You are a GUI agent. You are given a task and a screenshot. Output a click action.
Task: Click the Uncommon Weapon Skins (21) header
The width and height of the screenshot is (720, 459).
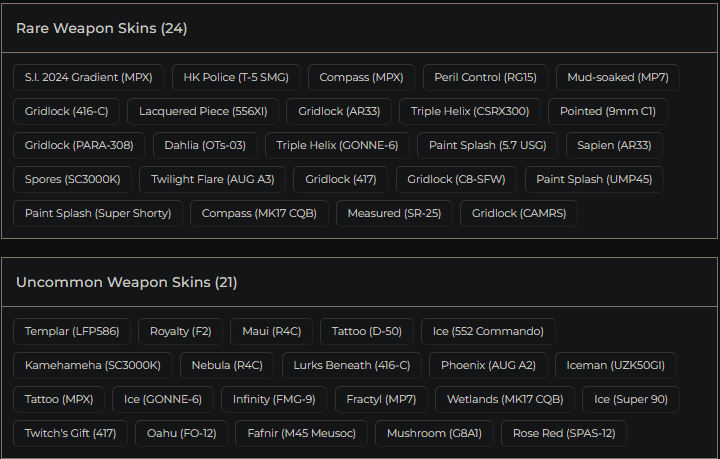click(x=126, y=282)
